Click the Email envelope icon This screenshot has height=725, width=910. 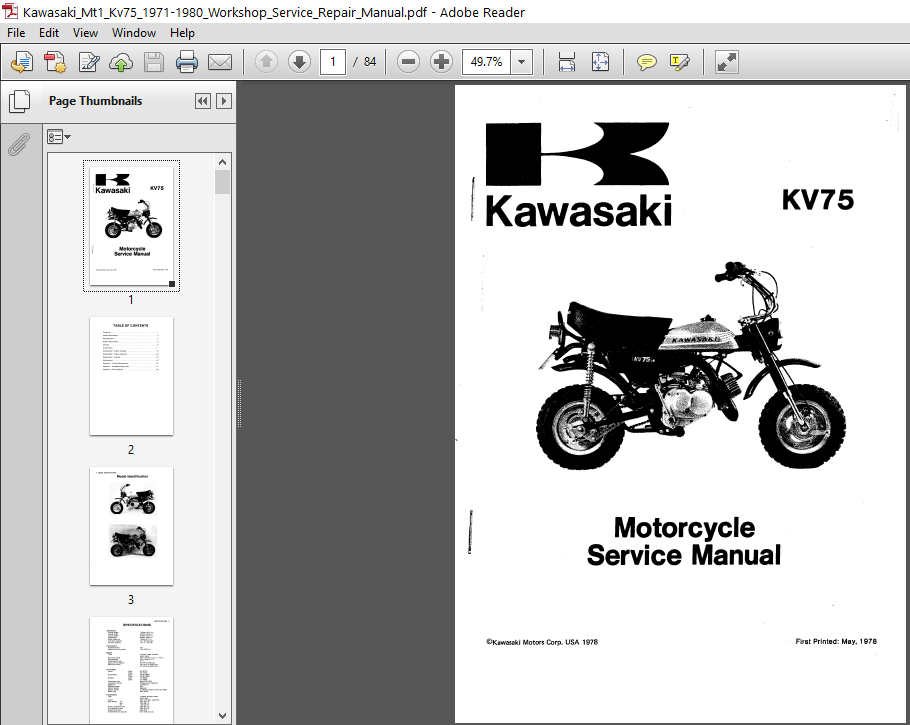[219, 62]
